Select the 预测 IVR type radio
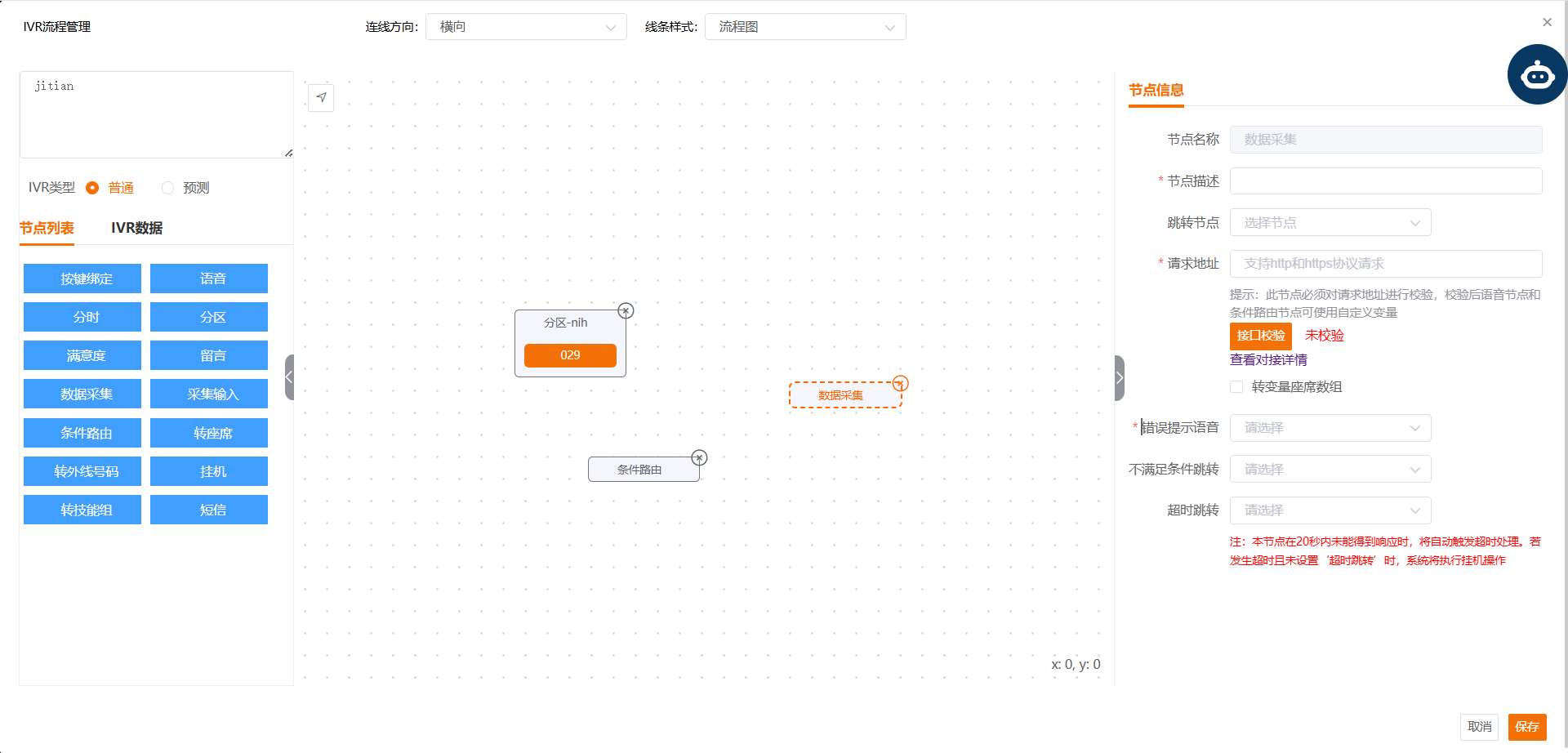 pos(168,188)
